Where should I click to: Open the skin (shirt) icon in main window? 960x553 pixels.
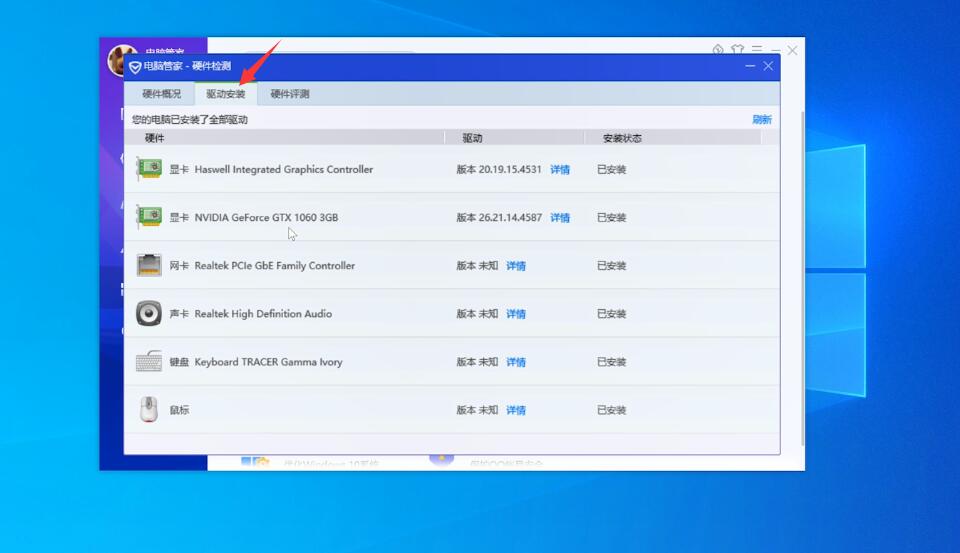click(x=737, y=49)
